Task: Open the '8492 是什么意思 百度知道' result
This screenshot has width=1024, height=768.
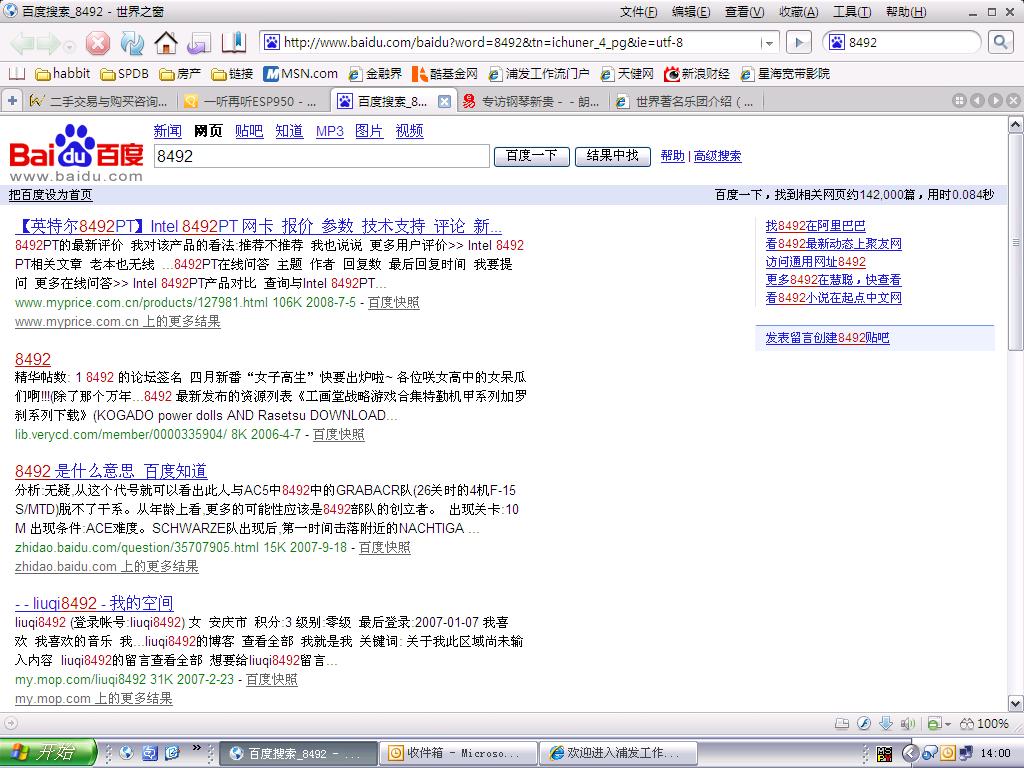Action: pos(111,471)
